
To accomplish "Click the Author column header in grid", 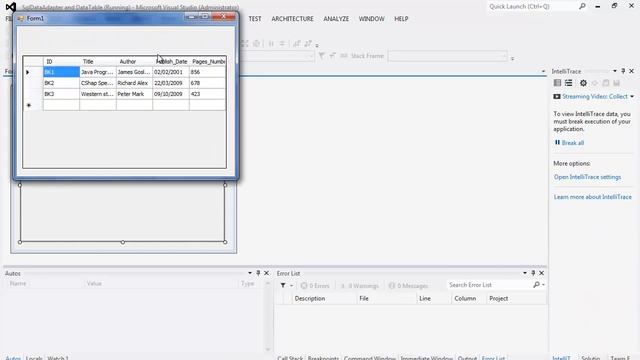I will point(134,61).
